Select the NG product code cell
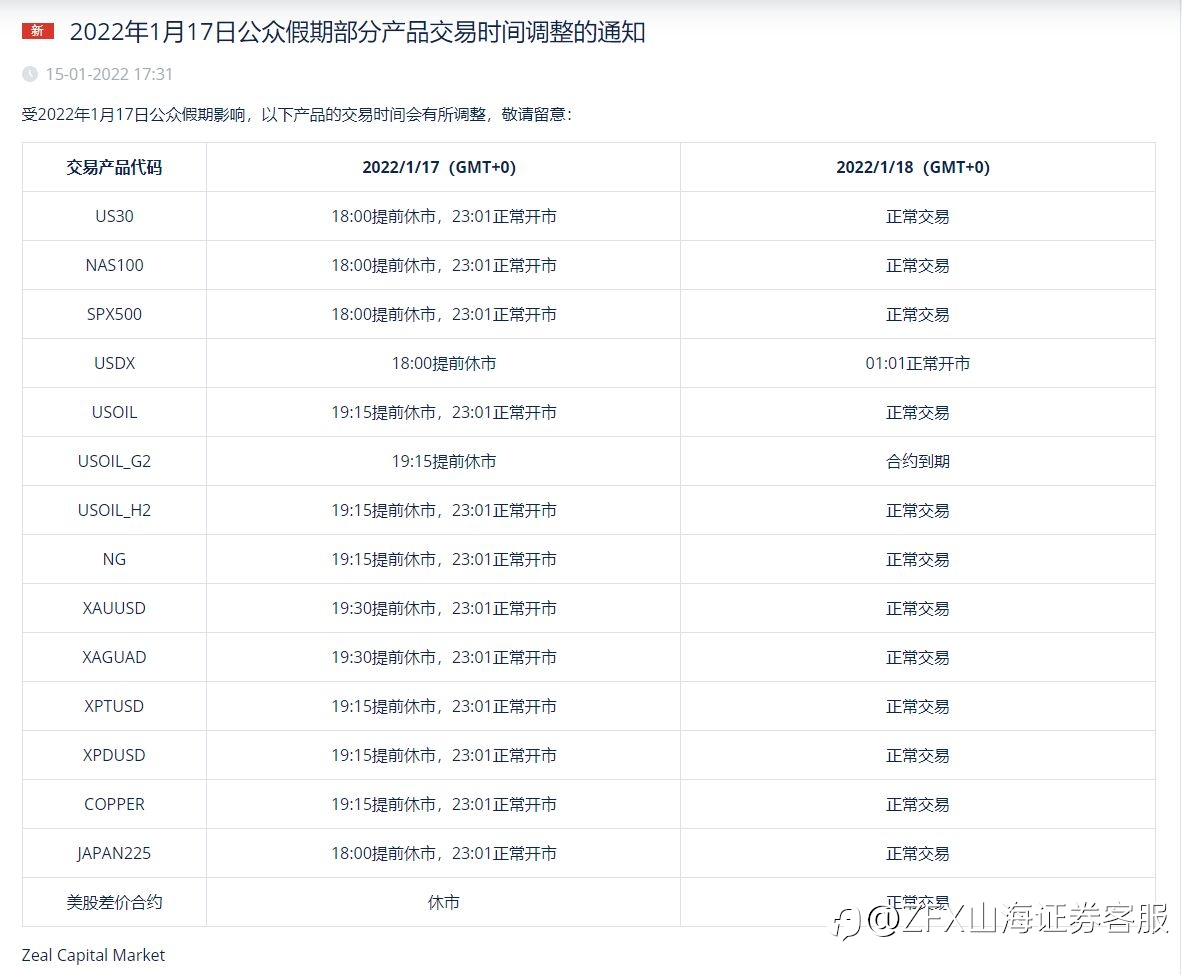 pos(115,560)
